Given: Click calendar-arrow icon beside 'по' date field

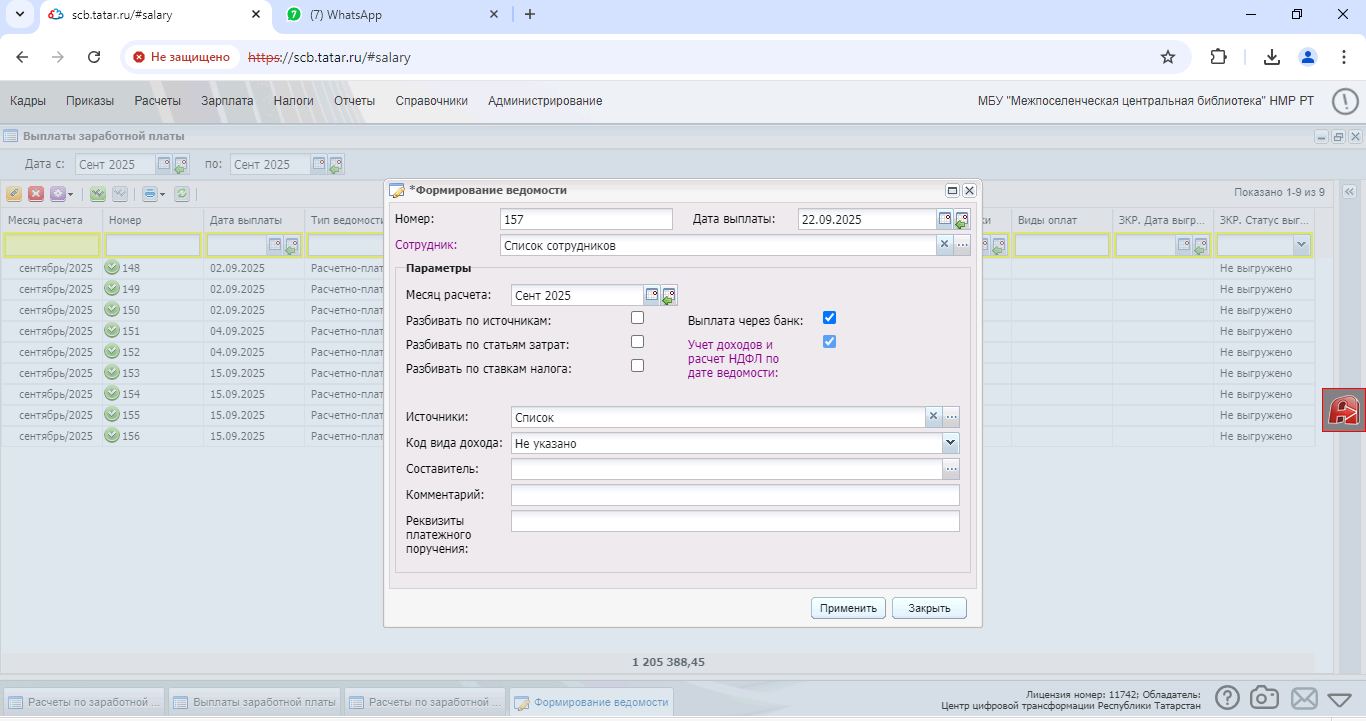Looking at the screenshot, I should (336, 165).
